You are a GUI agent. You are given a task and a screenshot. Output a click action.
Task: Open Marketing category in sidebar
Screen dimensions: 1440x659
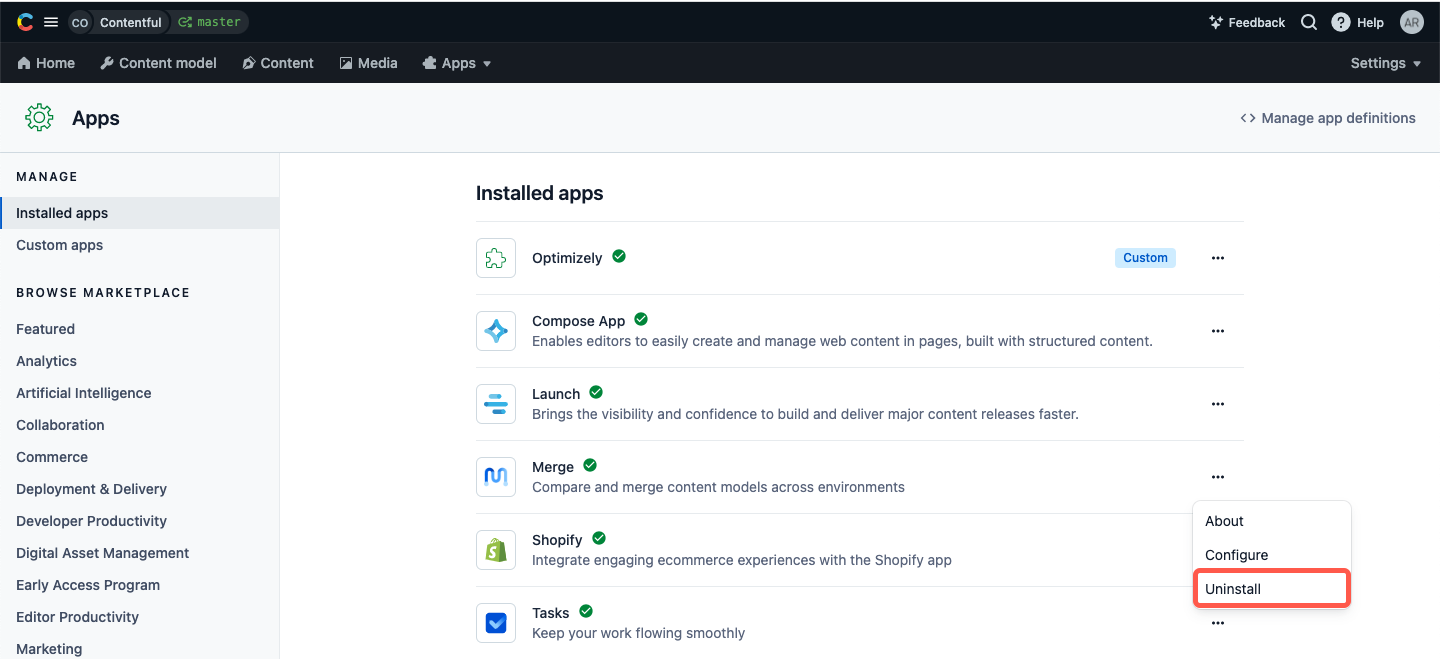coord(49,649)
